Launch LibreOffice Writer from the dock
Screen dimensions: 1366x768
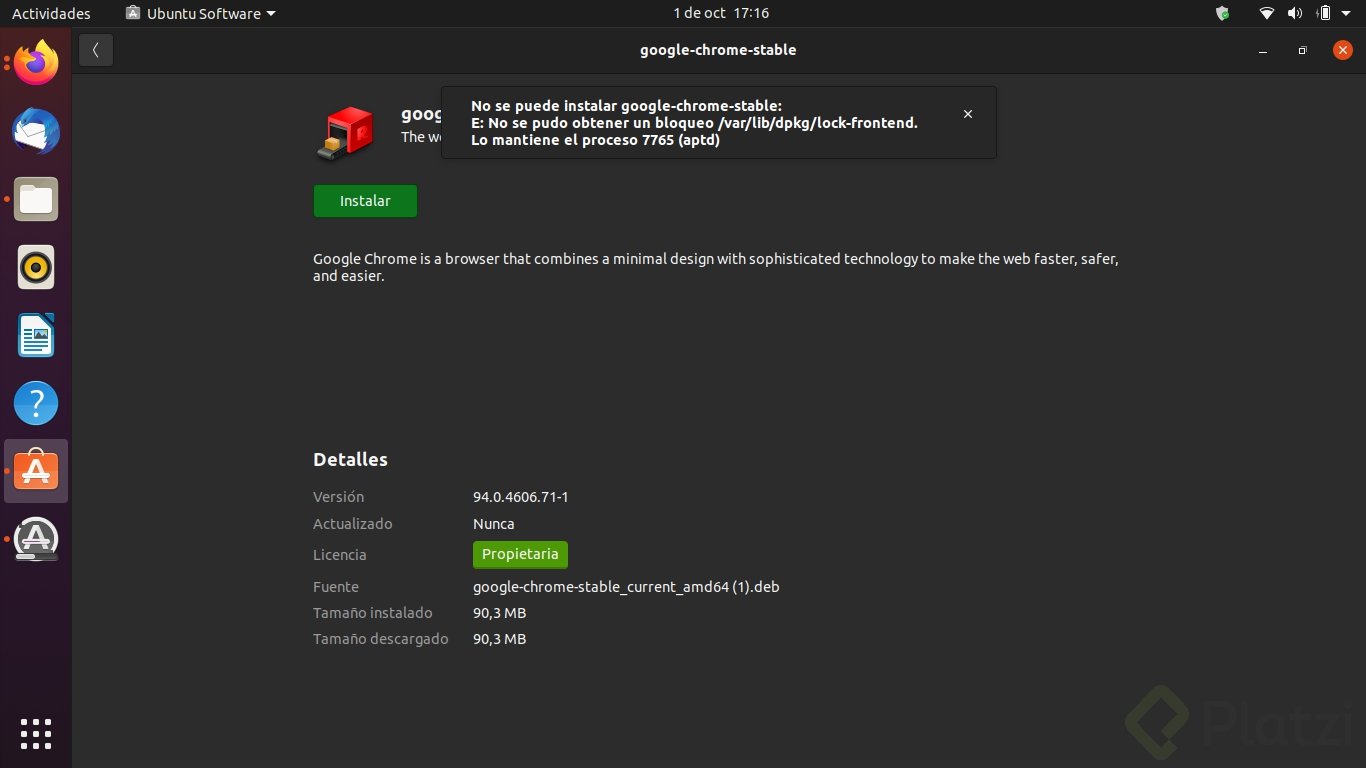point(36,336)
